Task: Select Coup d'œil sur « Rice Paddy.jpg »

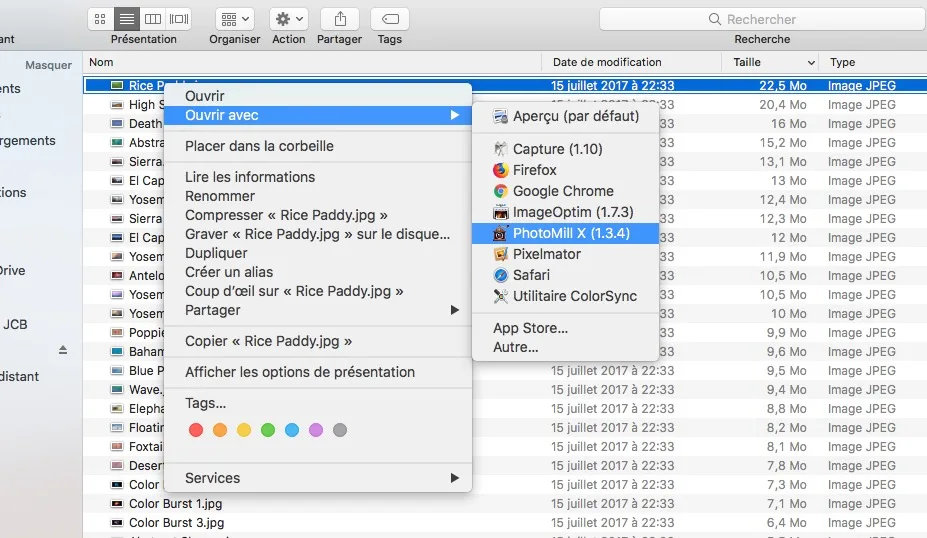Action: [x=318, y=291]
